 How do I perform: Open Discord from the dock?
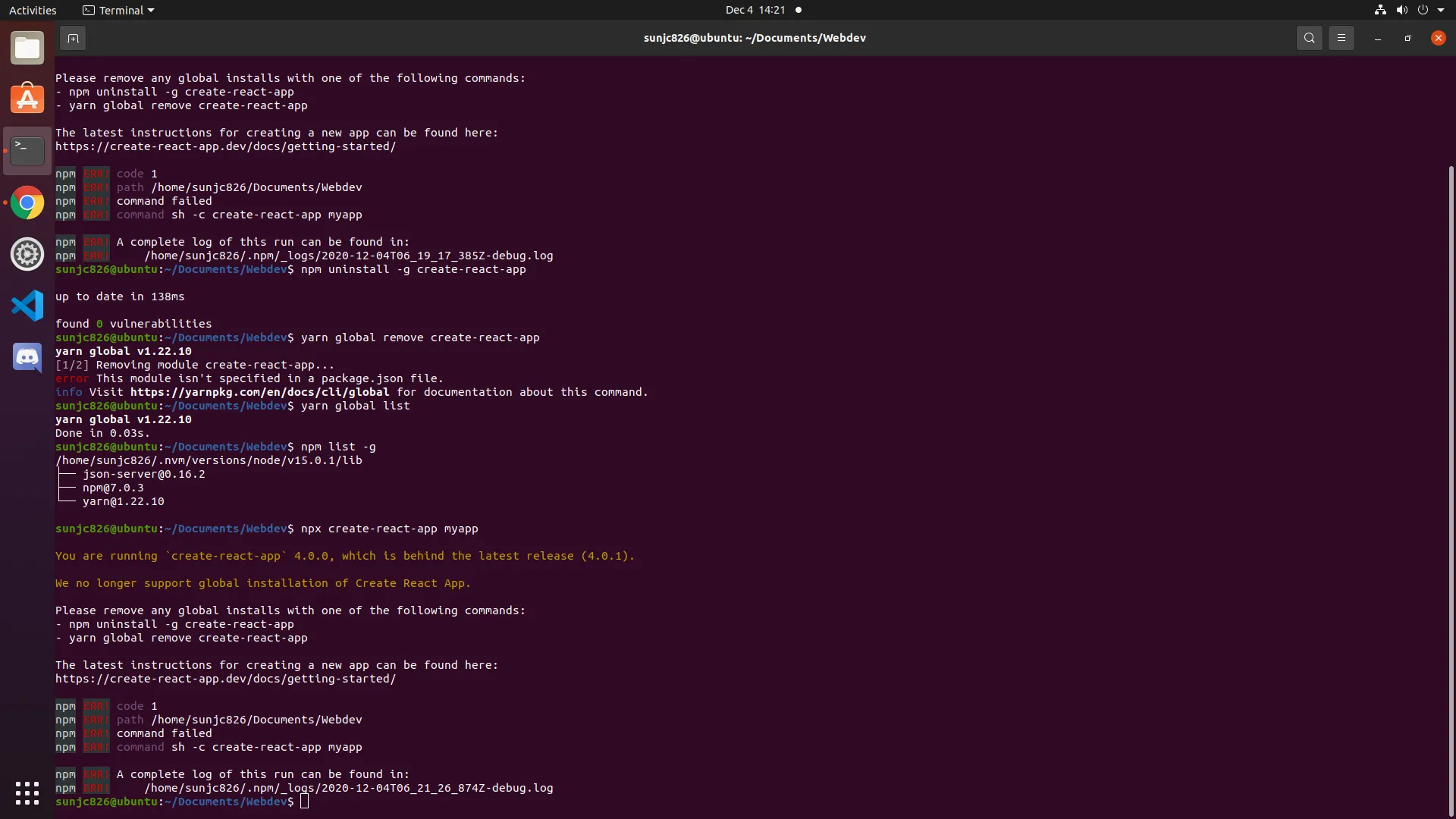tap(27, 356)
